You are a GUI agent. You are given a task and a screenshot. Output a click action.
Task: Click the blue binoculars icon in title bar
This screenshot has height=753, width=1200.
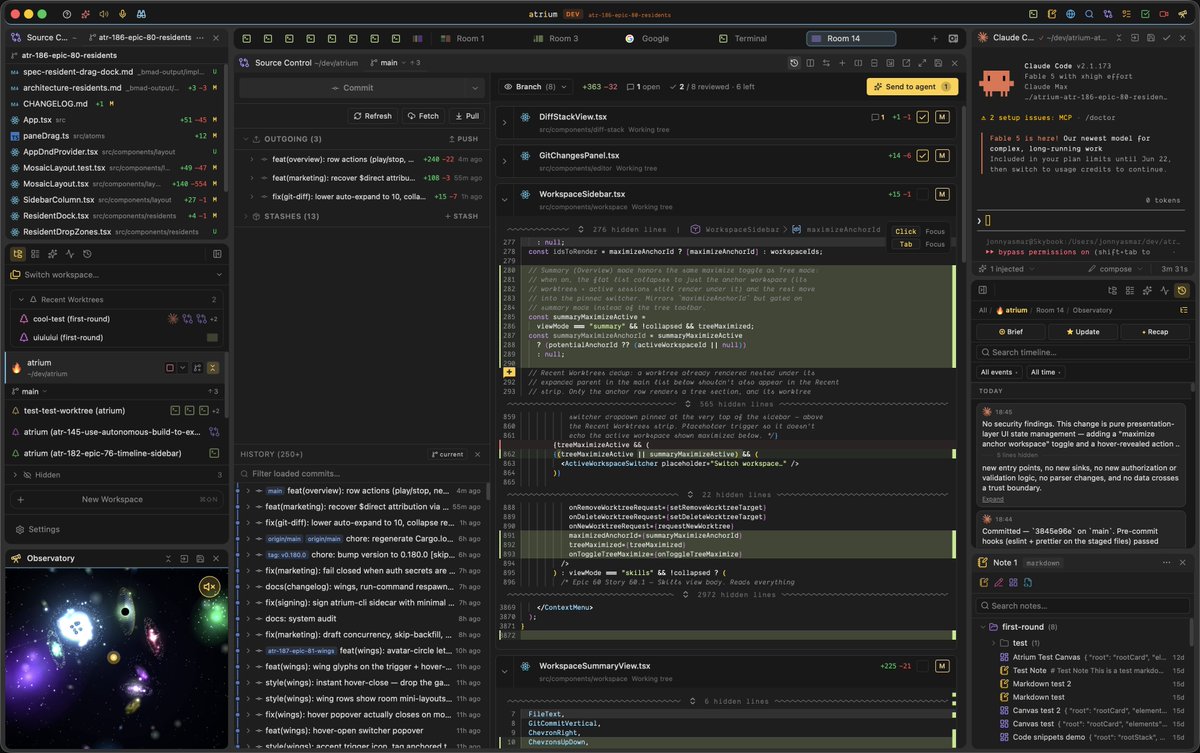click(x=142, y=15)
